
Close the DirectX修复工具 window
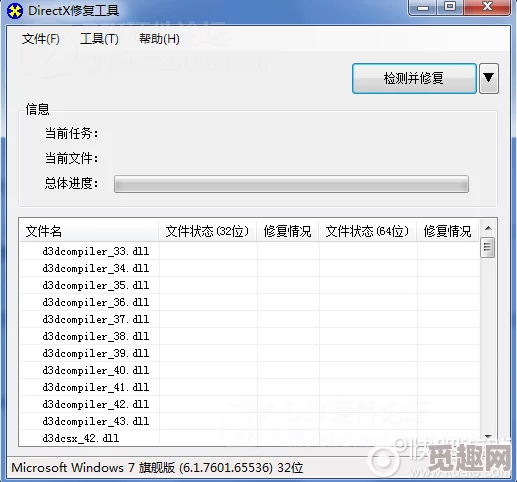tap(487, 7)
